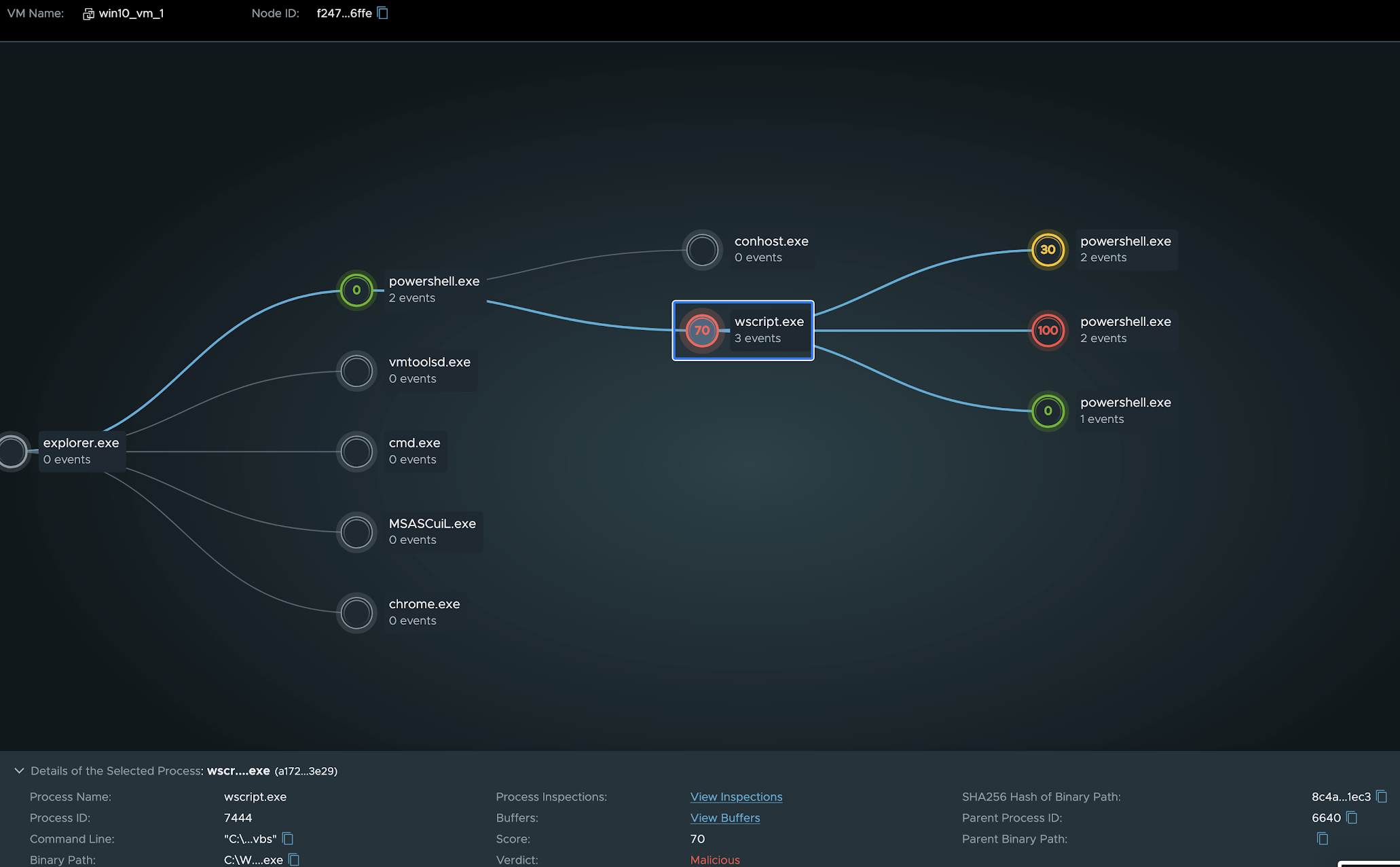This screenshot has width=1400, height=867.
Task: Open View Buffers for wscript.exe
Action: pos(724,817)
